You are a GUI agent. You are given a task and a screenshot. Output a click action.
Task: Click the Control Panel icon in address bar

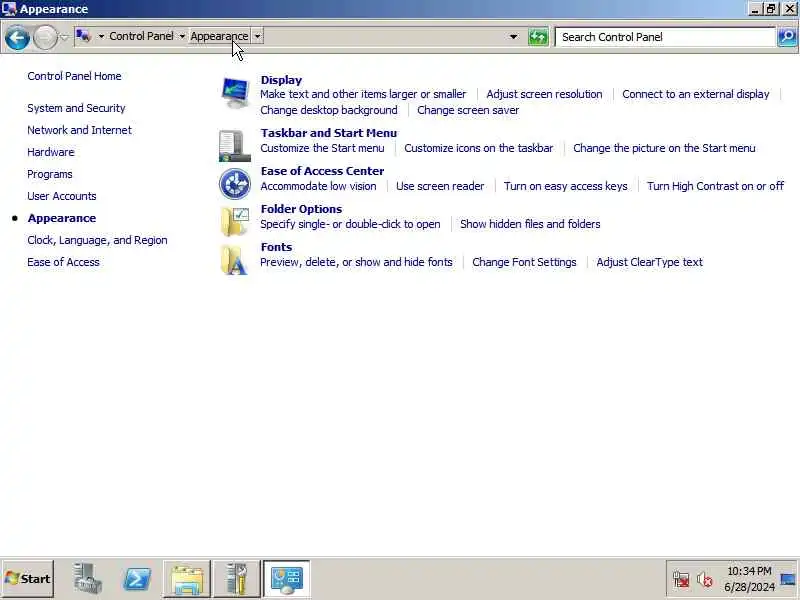[x=83, y=36]
